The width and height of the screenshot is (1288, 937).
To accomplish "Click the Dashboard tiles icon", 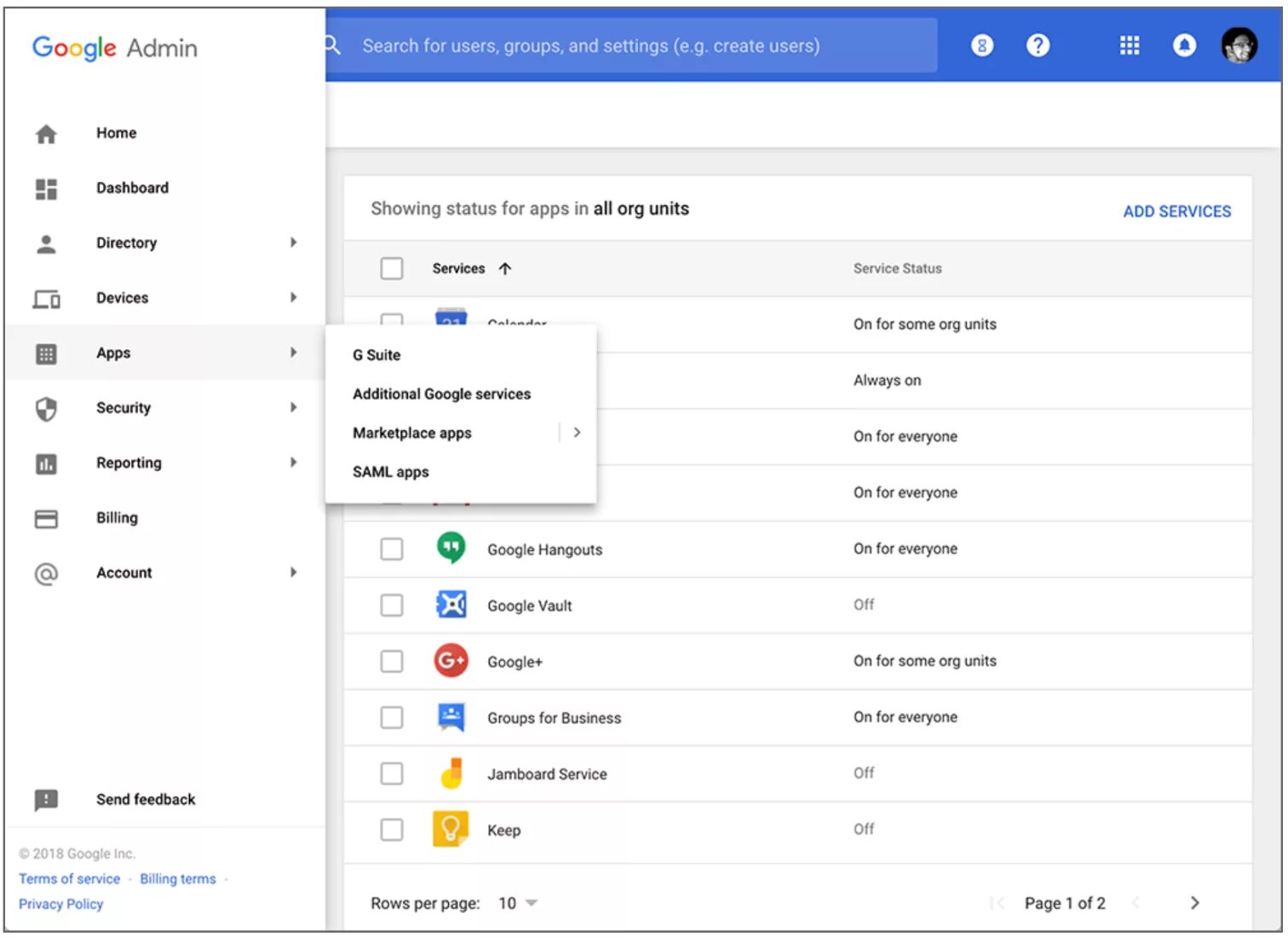I will click(x=46, y=189).
